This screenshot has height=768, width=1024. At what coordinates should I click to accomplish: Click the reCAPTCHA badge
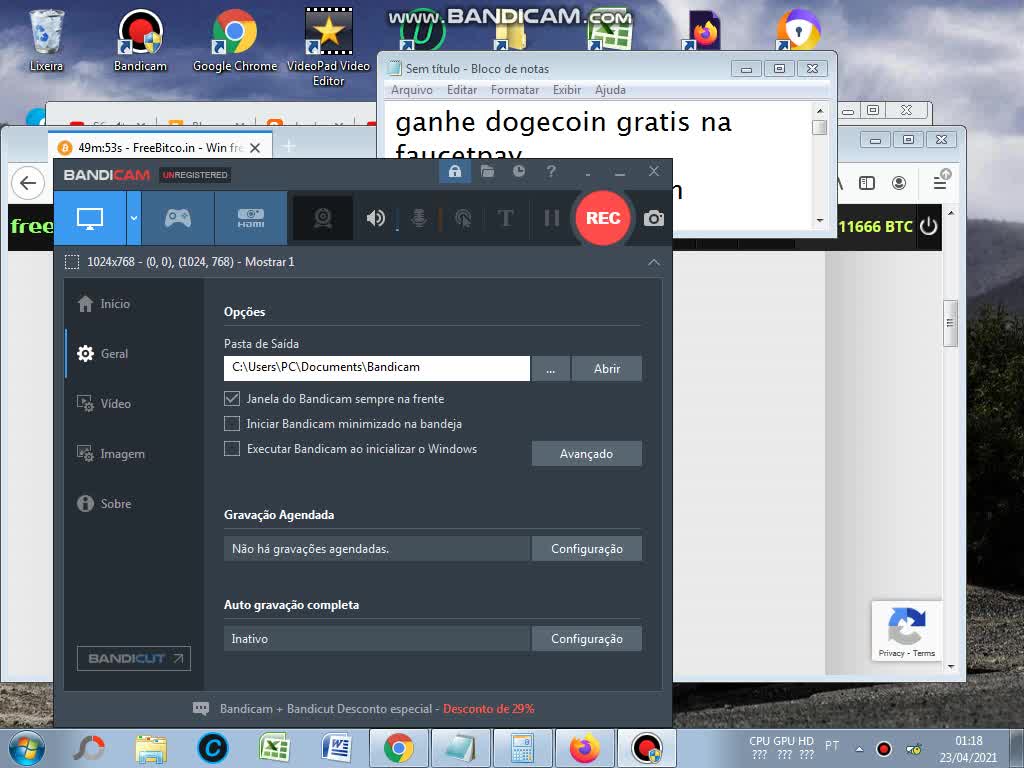click(x=907, y=631)
